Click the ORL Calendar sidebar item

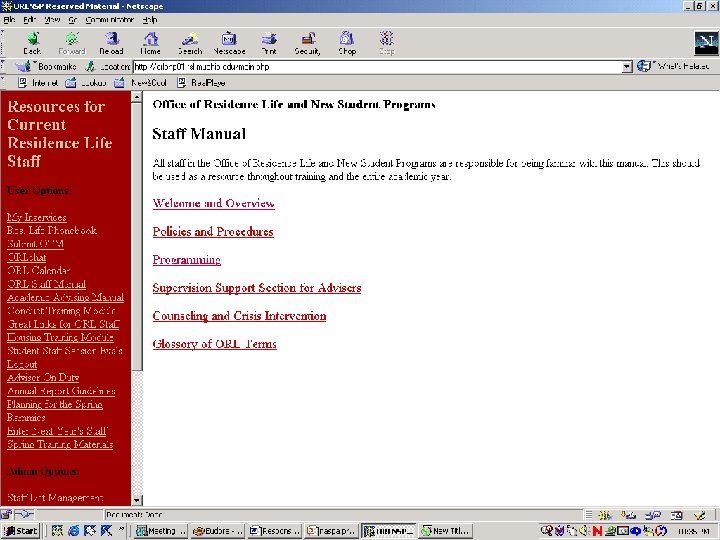(39, 270)
